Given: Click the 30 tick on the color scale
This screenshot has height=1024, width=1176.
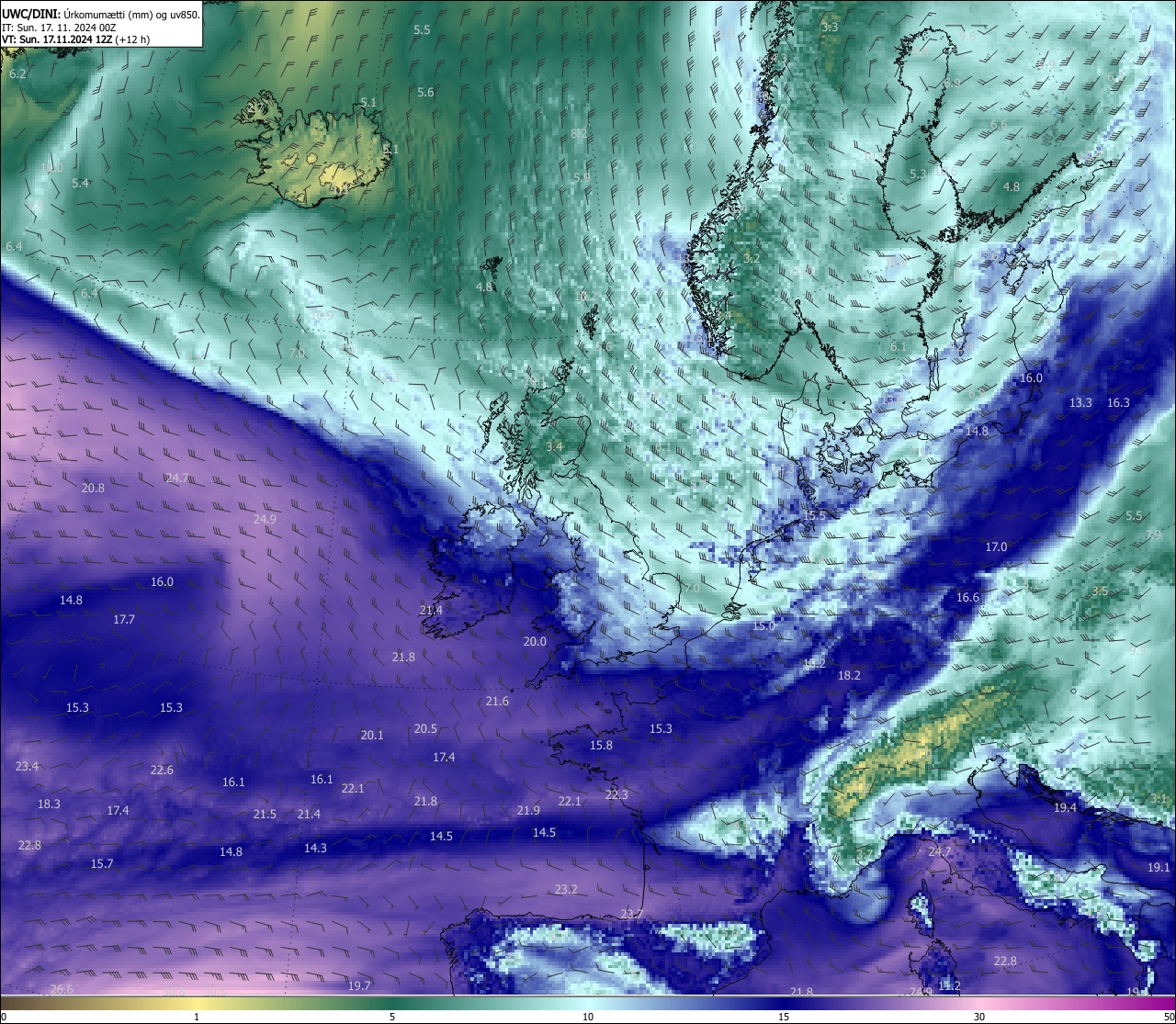Looking at the screenshot, I should point(979,1016).
